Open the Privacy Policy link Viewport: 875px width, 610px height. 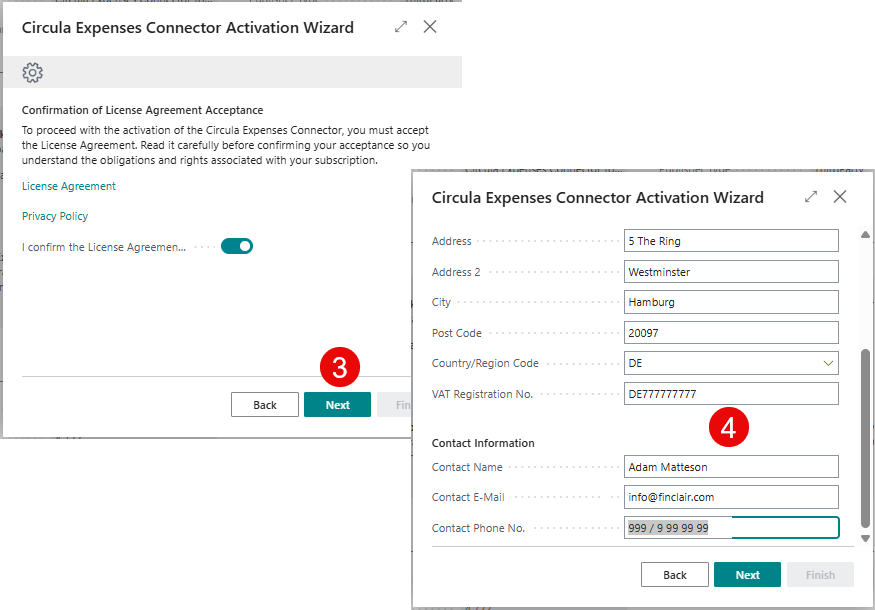pyautogui.click(x=55, y=216)
